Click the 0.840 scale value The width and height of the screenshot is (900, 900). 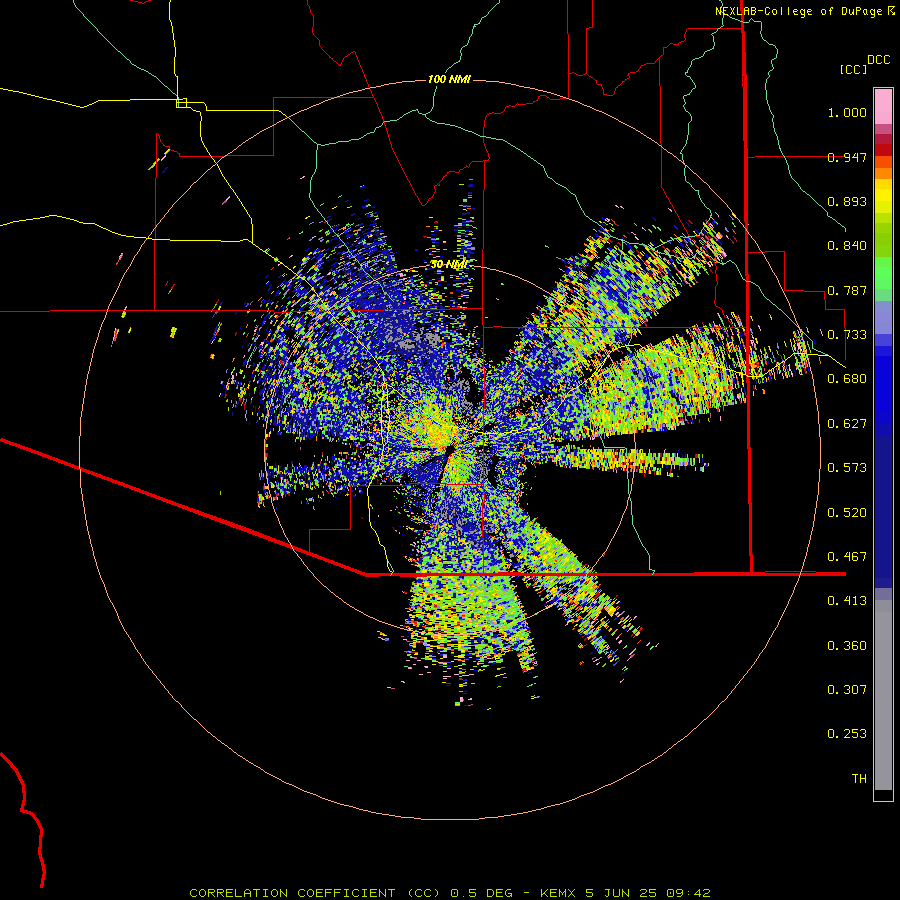coord(847,246)
